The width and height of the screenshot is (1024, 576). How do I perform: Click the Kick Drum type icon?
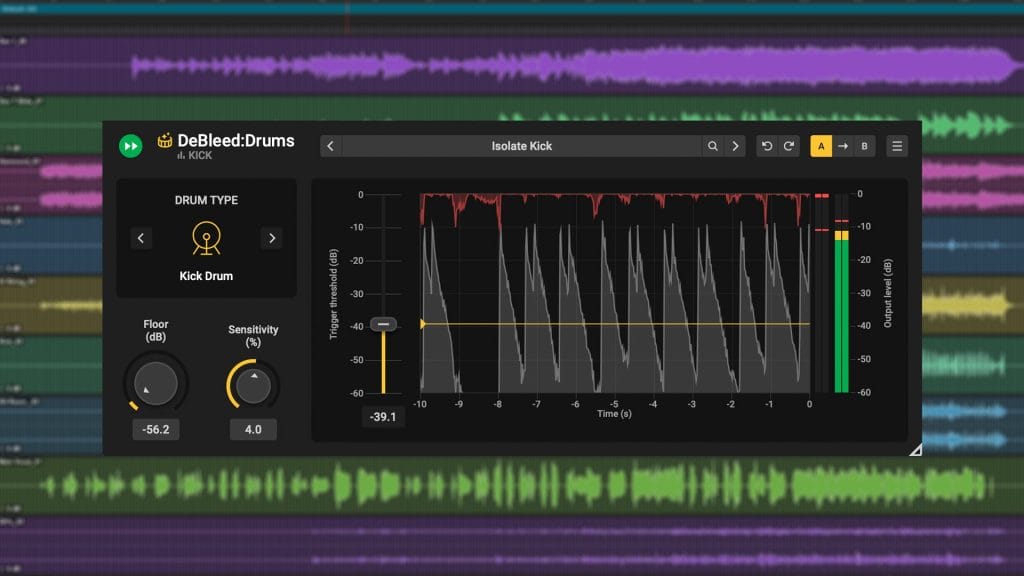(x=206, y=237)
